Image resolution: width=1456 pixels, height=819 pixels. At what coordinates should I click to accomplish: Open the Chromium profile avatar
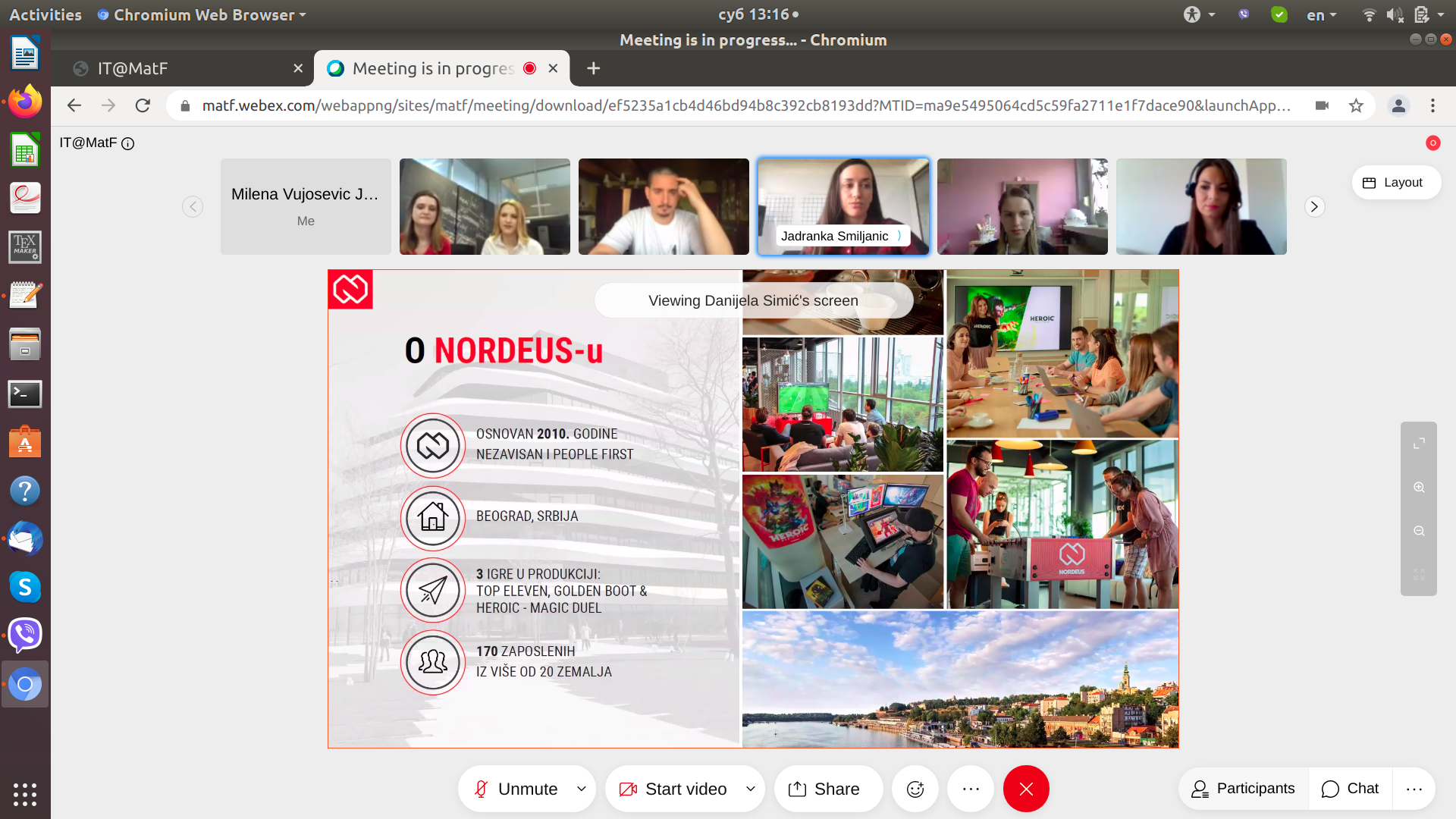coord(1398,105)
